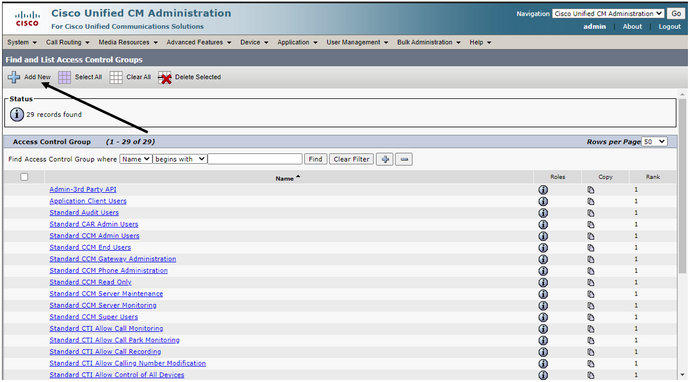Open the User Management menu
This screenshot has height=382, width=690.
pyautogui.click(x=357, y=42)
